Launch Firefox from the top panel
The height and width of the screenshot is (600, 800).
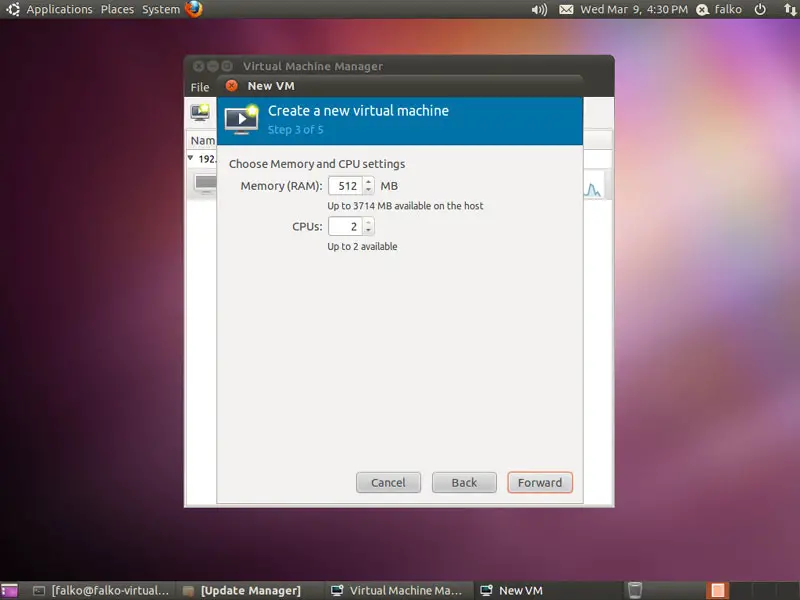tap(194, 9)
